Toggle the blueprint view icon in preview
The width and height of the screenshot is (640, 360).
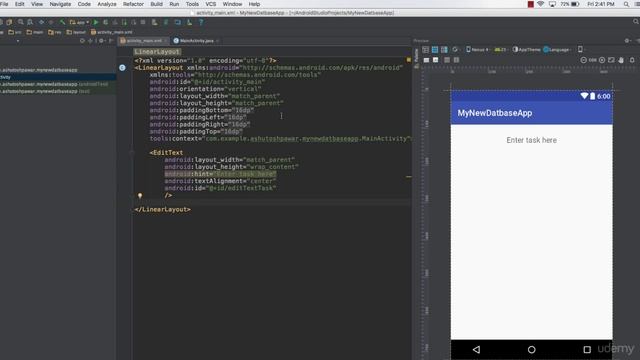pos(435,50)
